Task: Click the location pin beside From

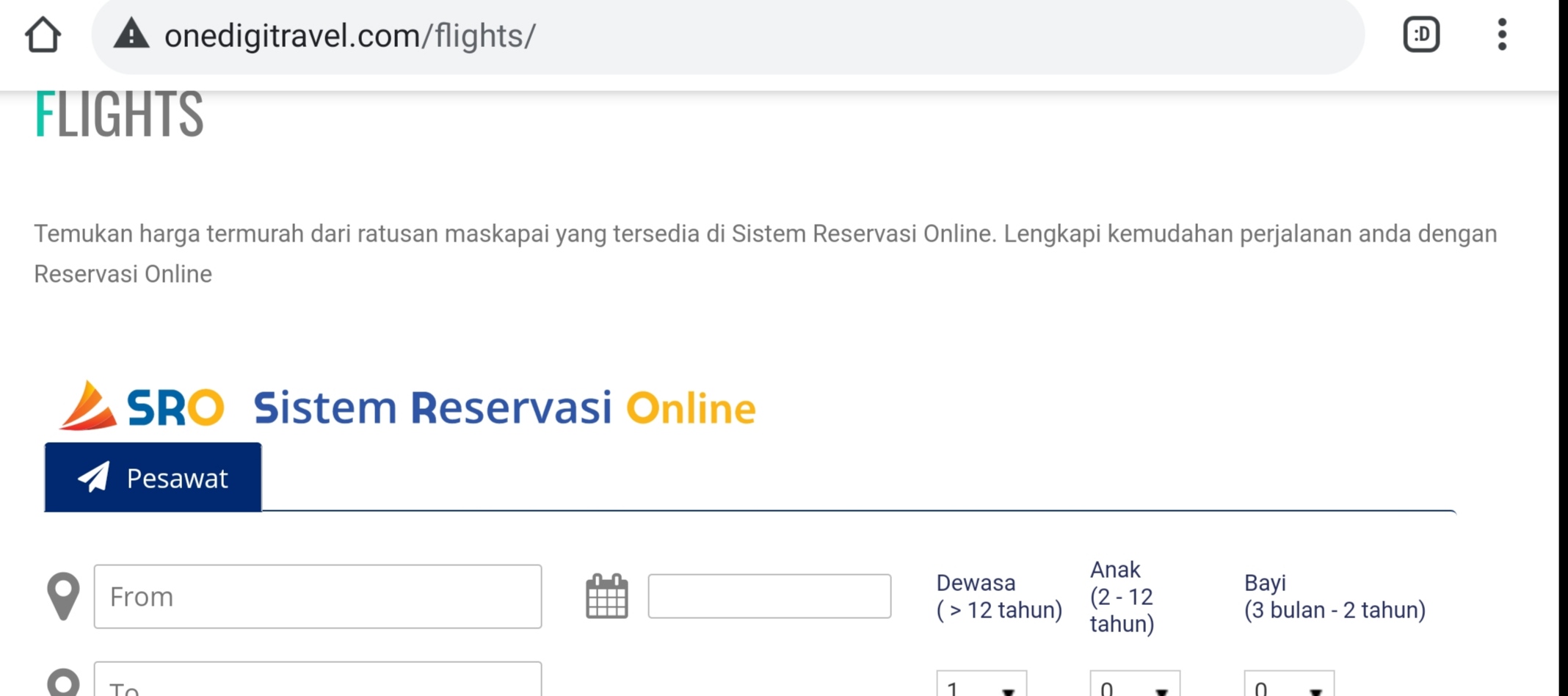Action: point(63,596)
